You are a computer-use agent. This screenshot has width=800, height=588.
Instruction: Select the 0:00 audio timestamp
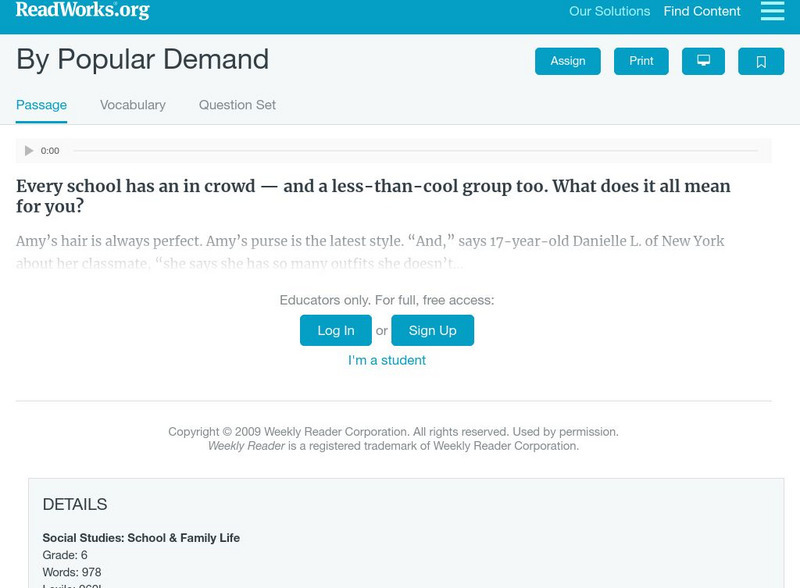pos(49,152)
